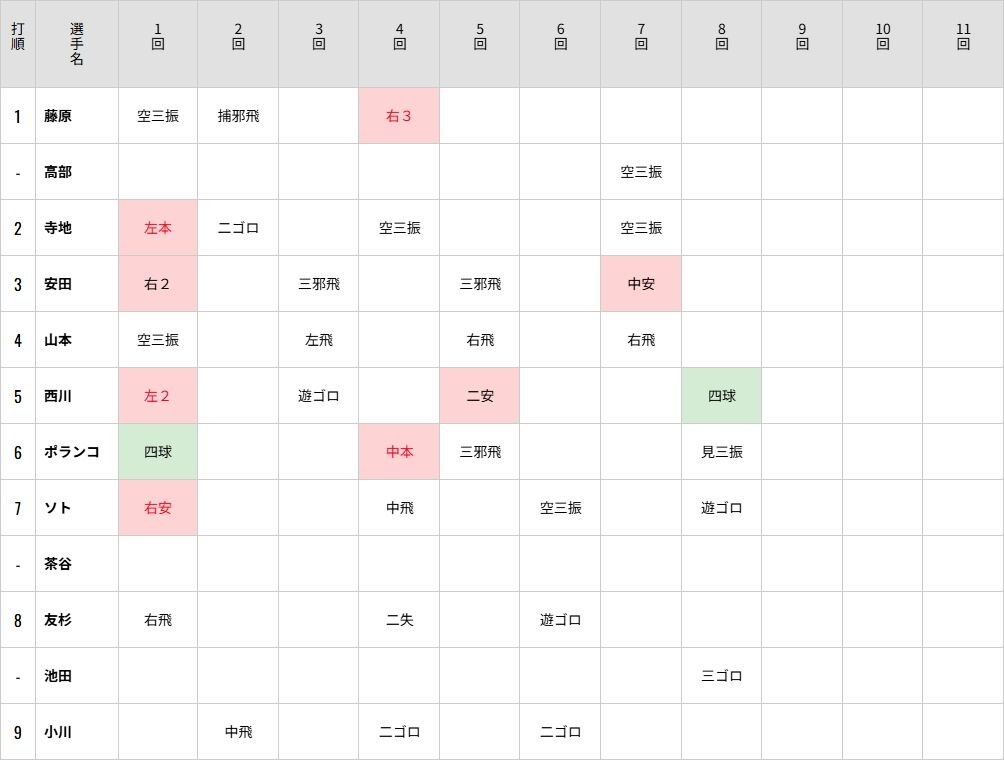This screenshot has height=760, width=1004.
Task: Click the player name ポランコ
Action: (x=71, y=452)
